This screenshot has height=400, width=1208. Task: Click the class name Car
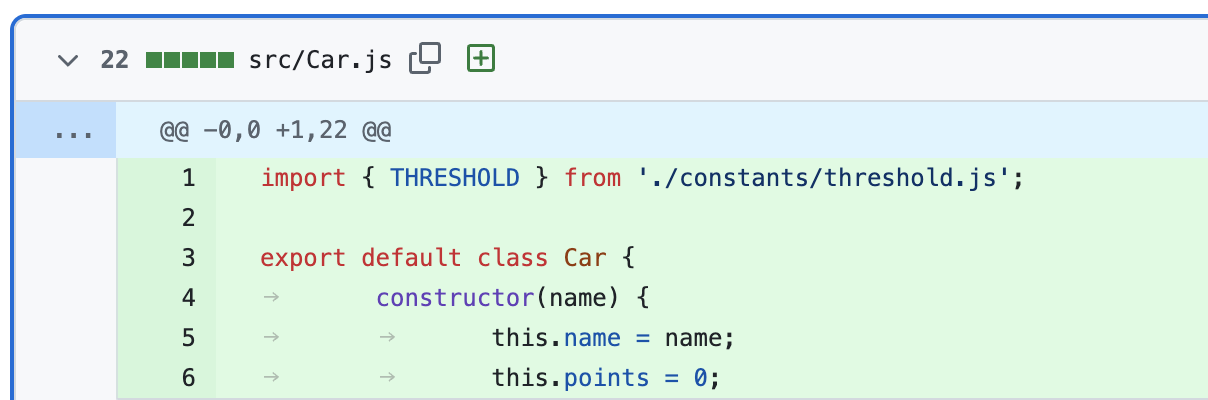pos(585,258)
